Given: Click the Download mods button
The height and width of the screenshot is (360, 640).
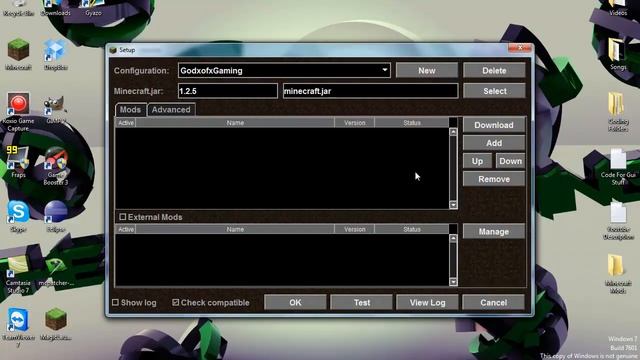Looking at the screenshot, I should [x=494, y=125].
